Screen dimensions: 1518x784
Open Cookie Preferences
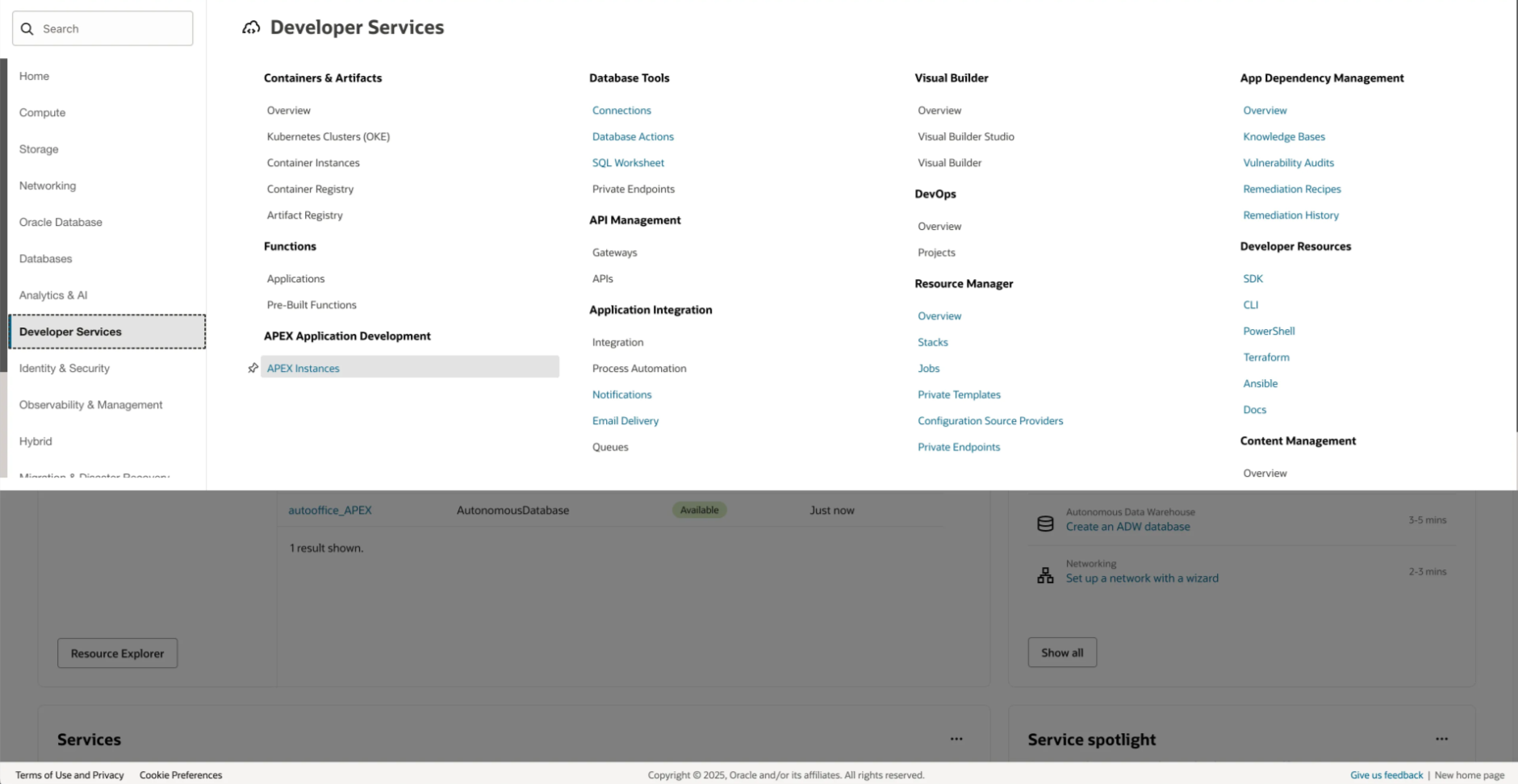pyautogui.click(x=181, y=775)
